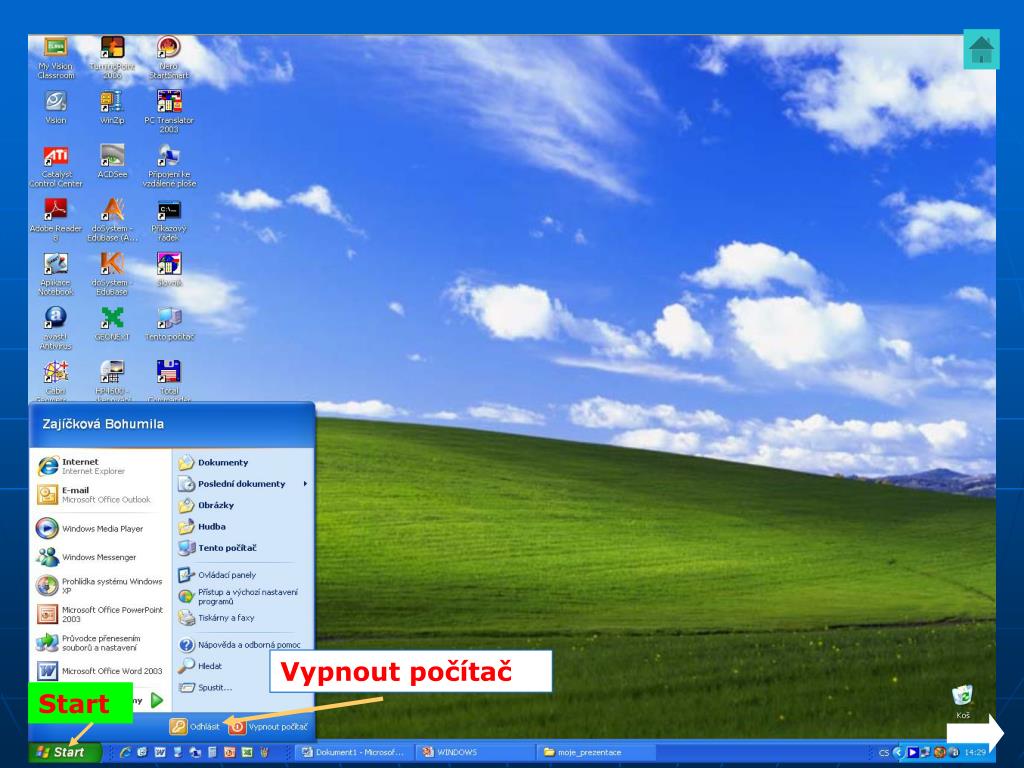Click the doSystem EduBase icon with orange K
1024x768 pixels.
point(112,274)
